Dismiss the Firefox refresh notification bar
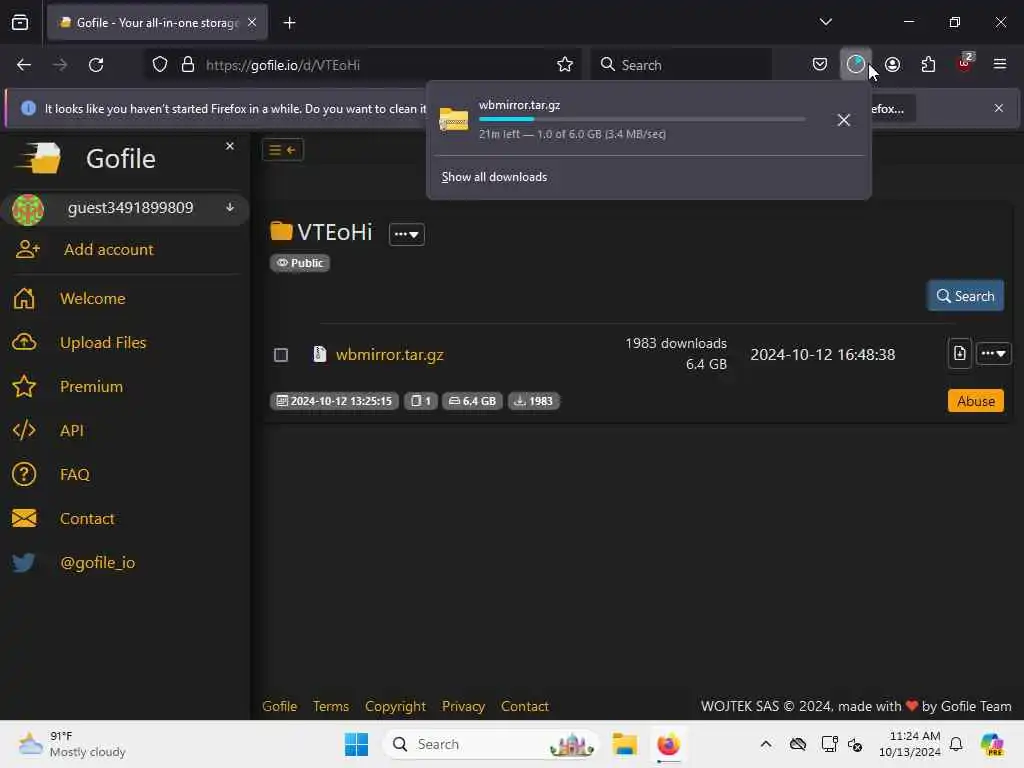Screen dimensions: 1024x768 tap(999, 108)
